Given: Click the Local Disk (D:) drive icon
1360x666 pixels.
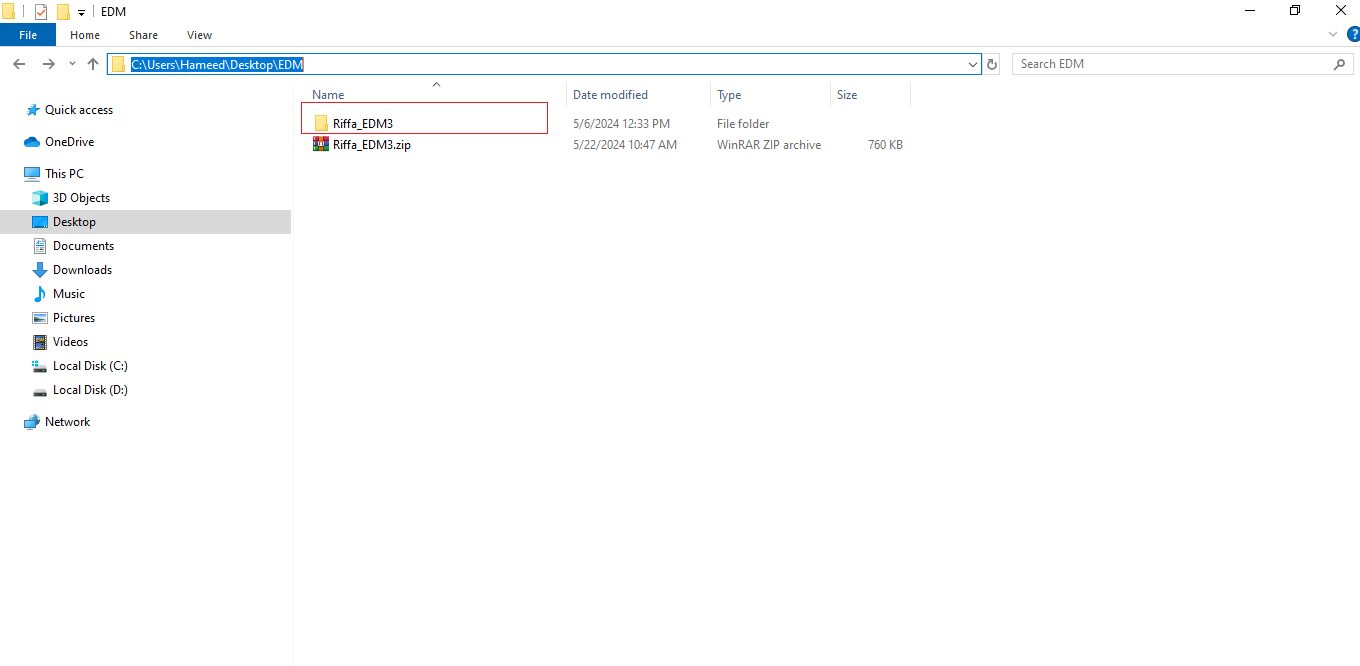Looking at the screenshot, I should point(40,391).
